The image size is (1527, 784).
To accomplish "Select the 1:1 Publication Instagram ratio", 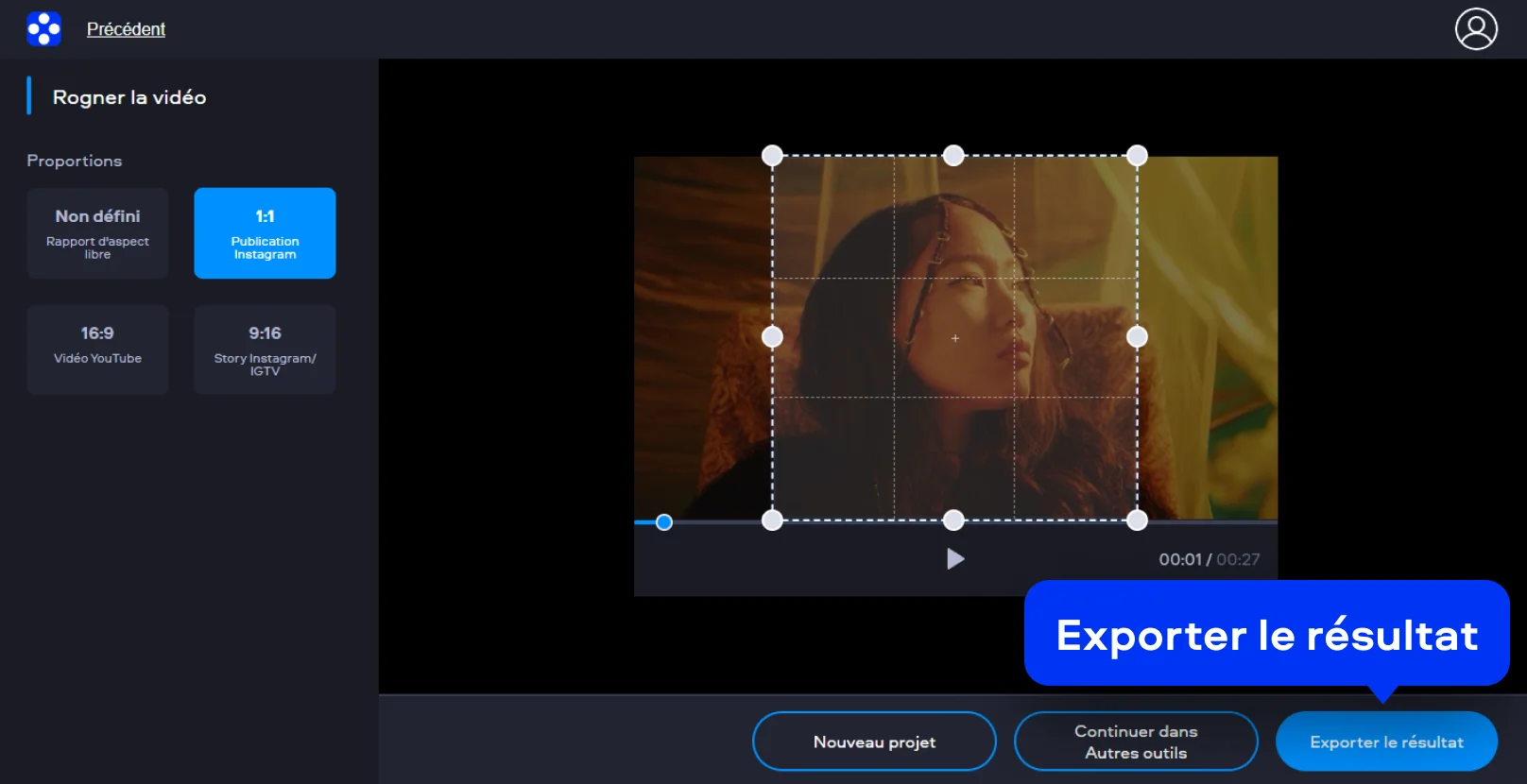I will coord(265,233).
